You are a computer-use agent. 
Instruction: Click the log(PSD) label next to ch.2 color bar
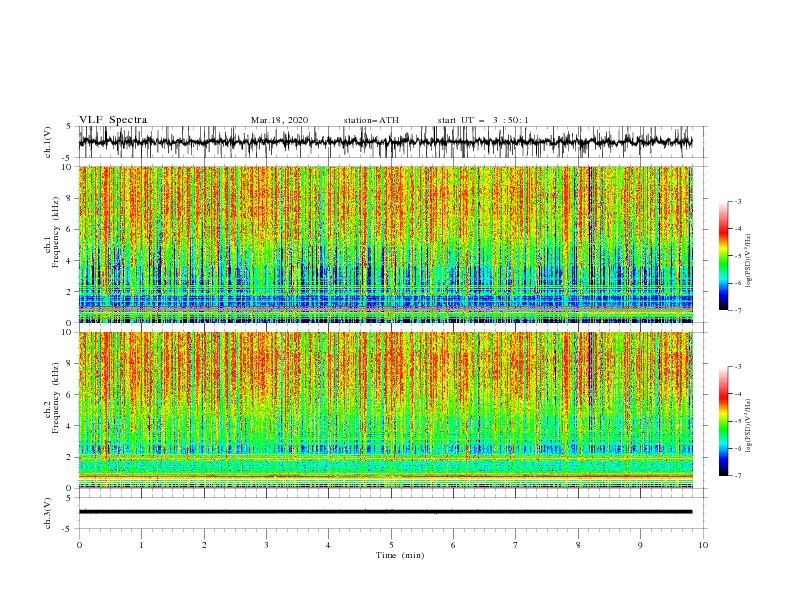(x=748, y=427)
